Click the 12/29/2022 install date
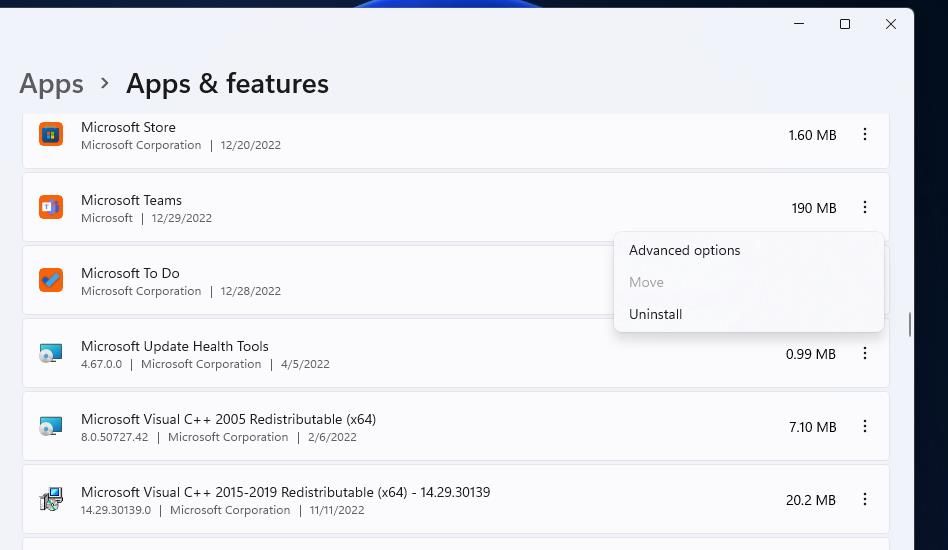 181,218
